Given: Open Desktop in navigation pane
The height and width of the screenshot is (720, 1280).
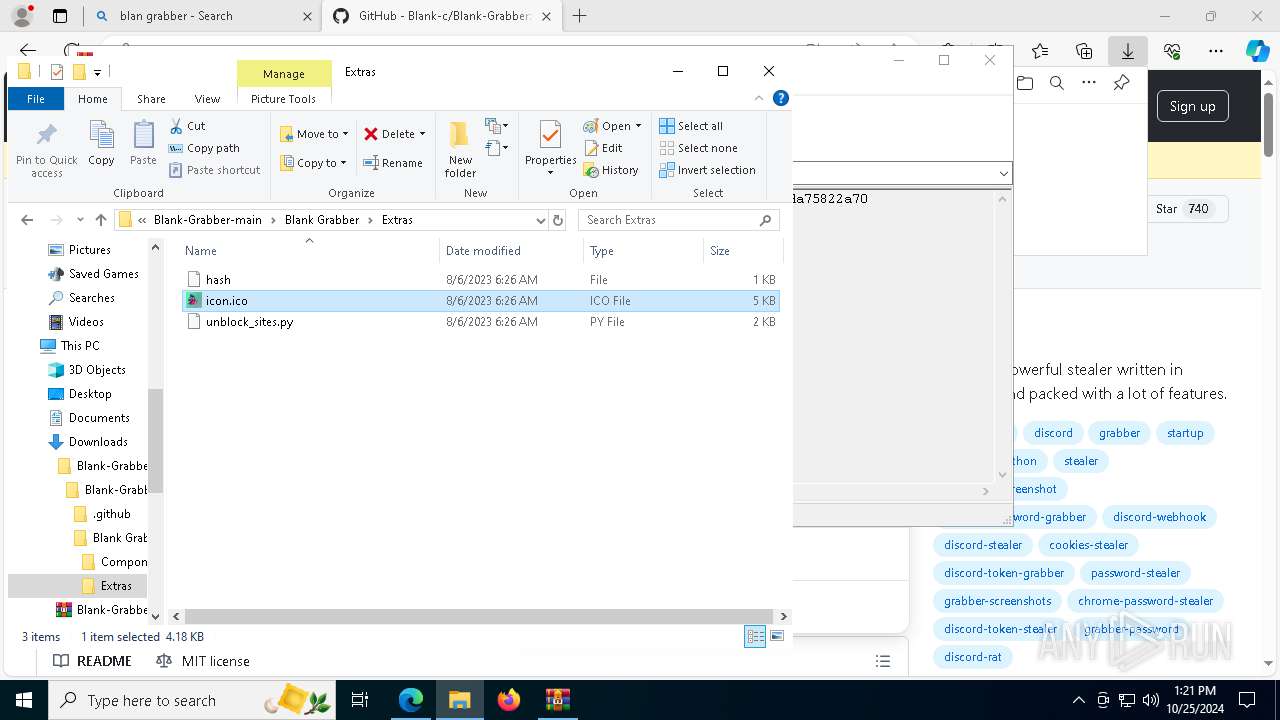Looking at the screenshot, I should point(89,394).
